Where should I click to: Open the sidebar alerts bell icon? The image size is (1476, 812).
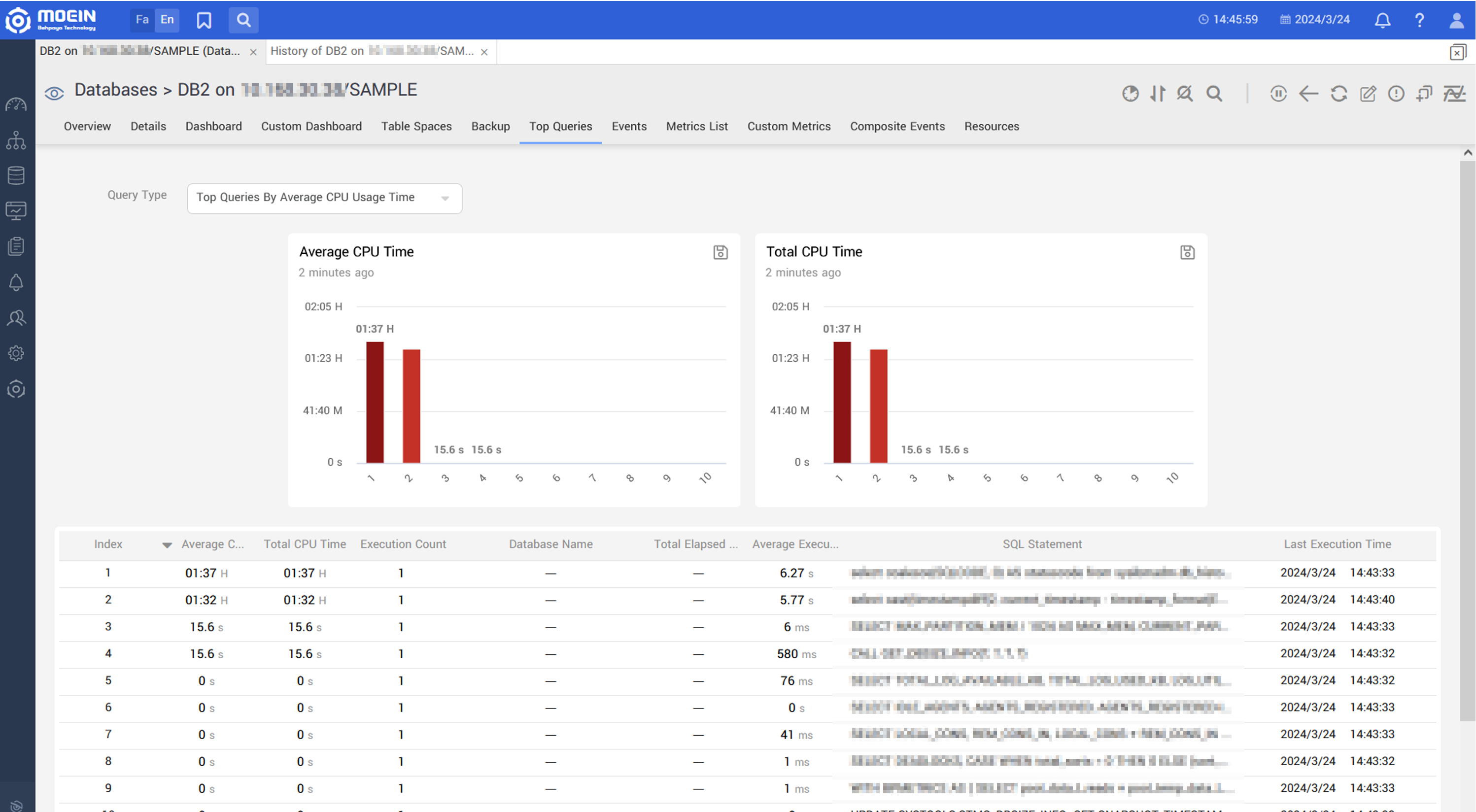click(x=16, y=282)
